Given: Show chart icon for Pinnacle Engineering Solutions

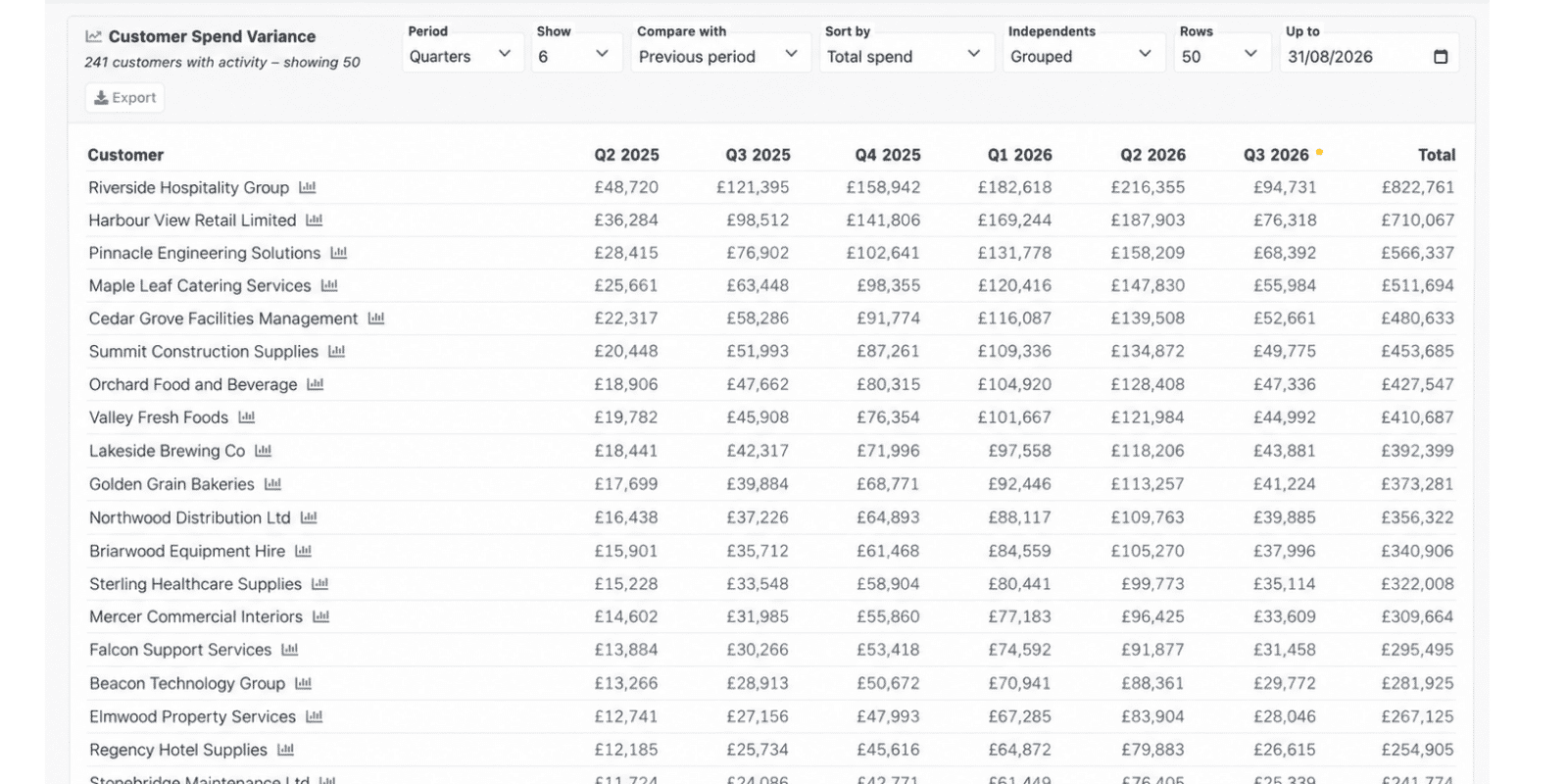Looking at the screenshot, I should [x=339, y=253].
